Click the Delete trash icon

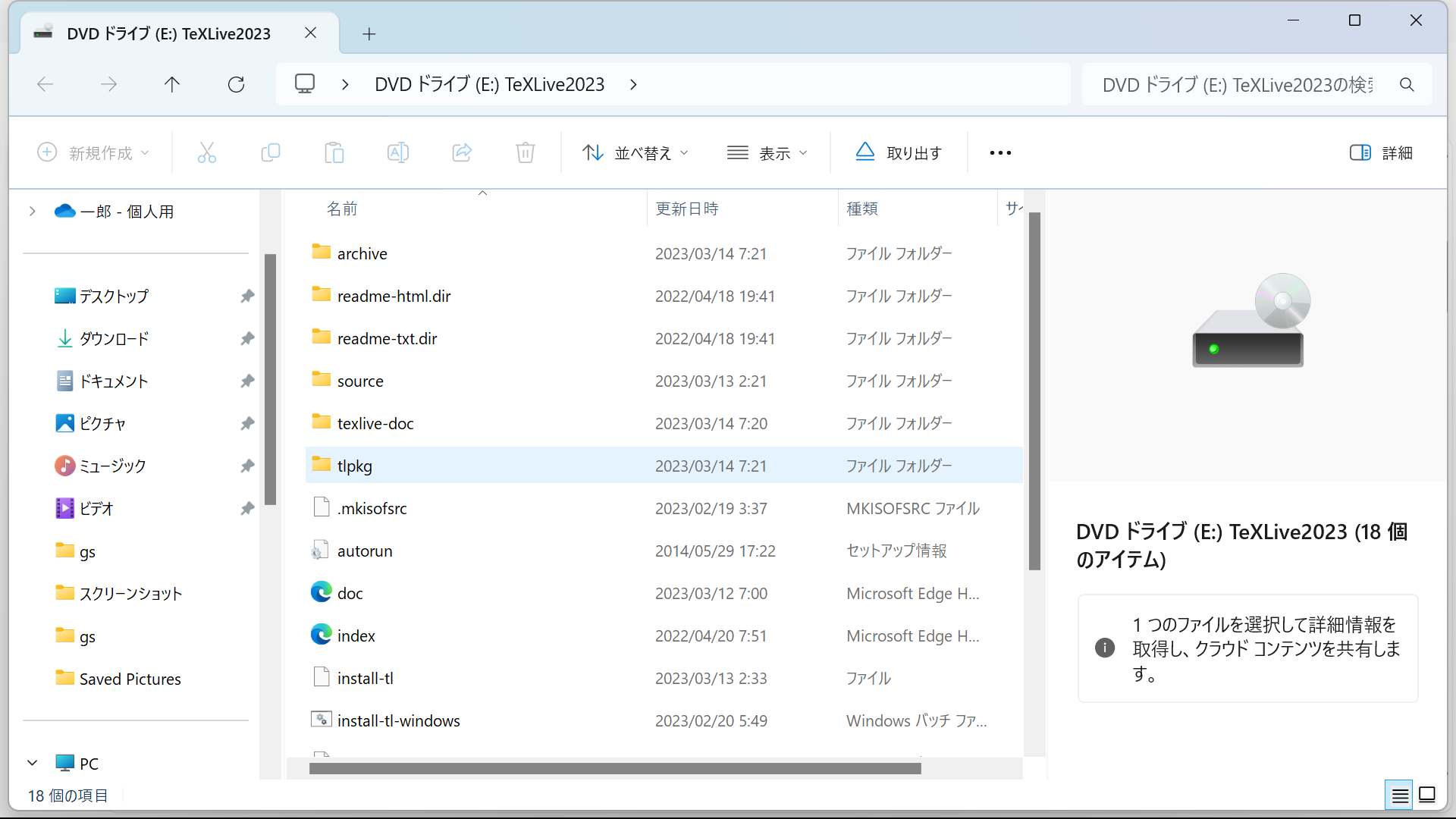click(x=525, y=152)
